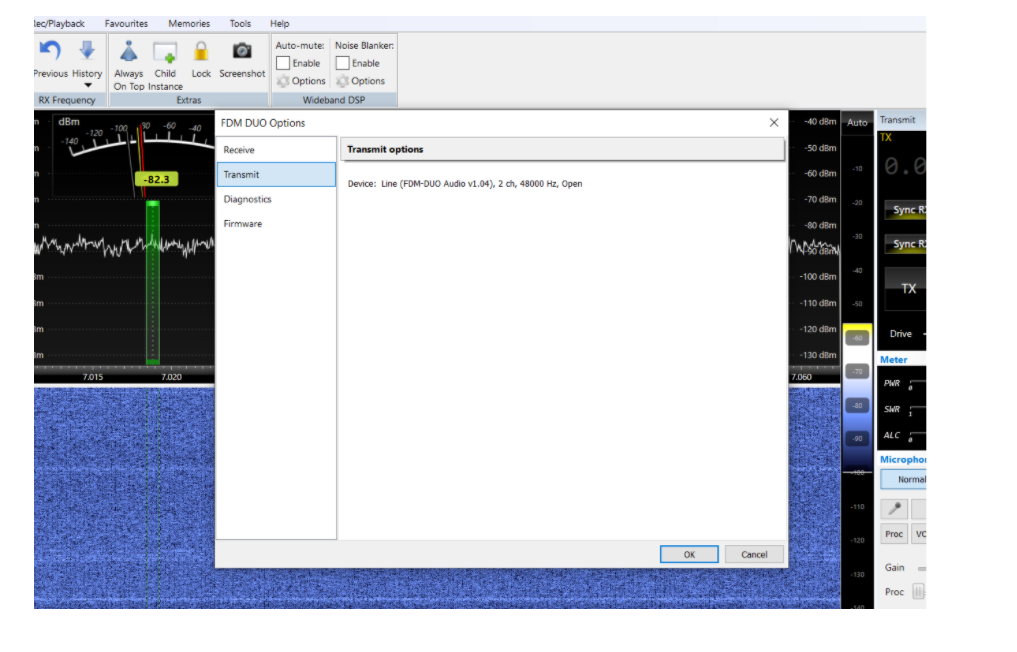Image resolution: width=1017 pixels, height=652 pixels.
Task: Open Auto-mute Options gear
Action: (x=301, y=81)
